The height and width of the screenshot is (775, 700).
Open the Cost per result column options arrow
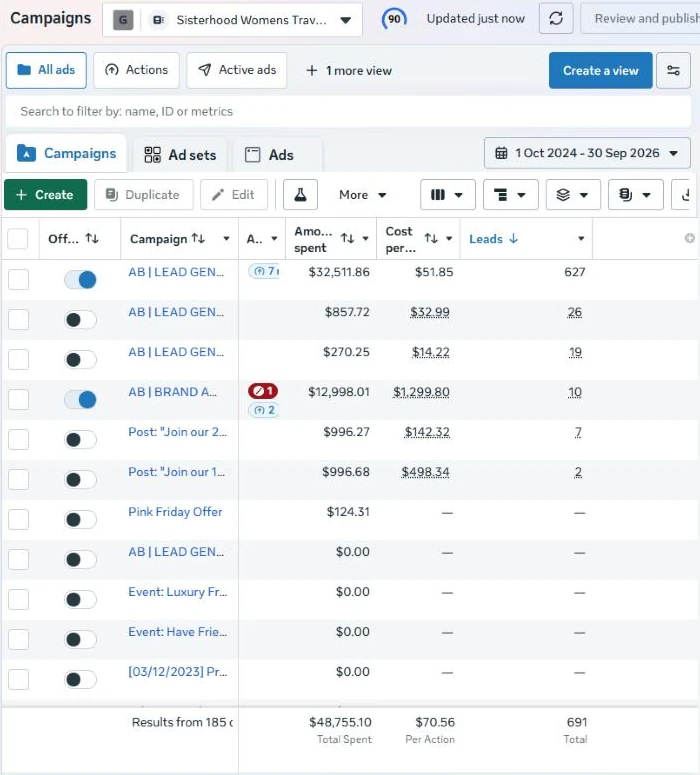[449, 239]
